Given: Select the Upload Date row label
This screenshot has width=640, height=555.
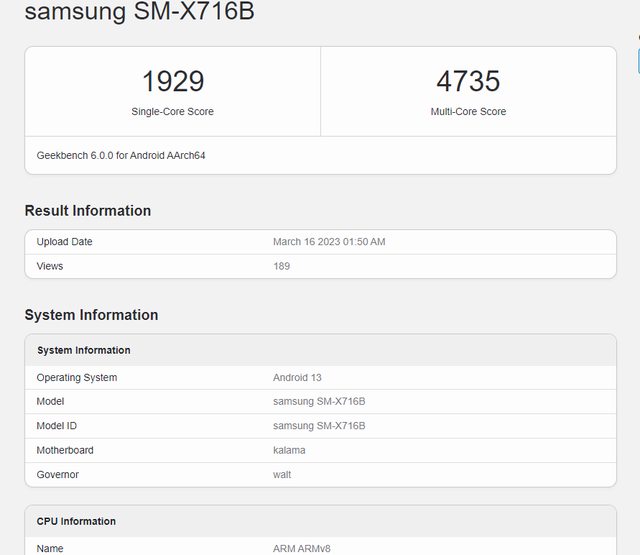Looking at the screenshot, I should pos(64,242).
